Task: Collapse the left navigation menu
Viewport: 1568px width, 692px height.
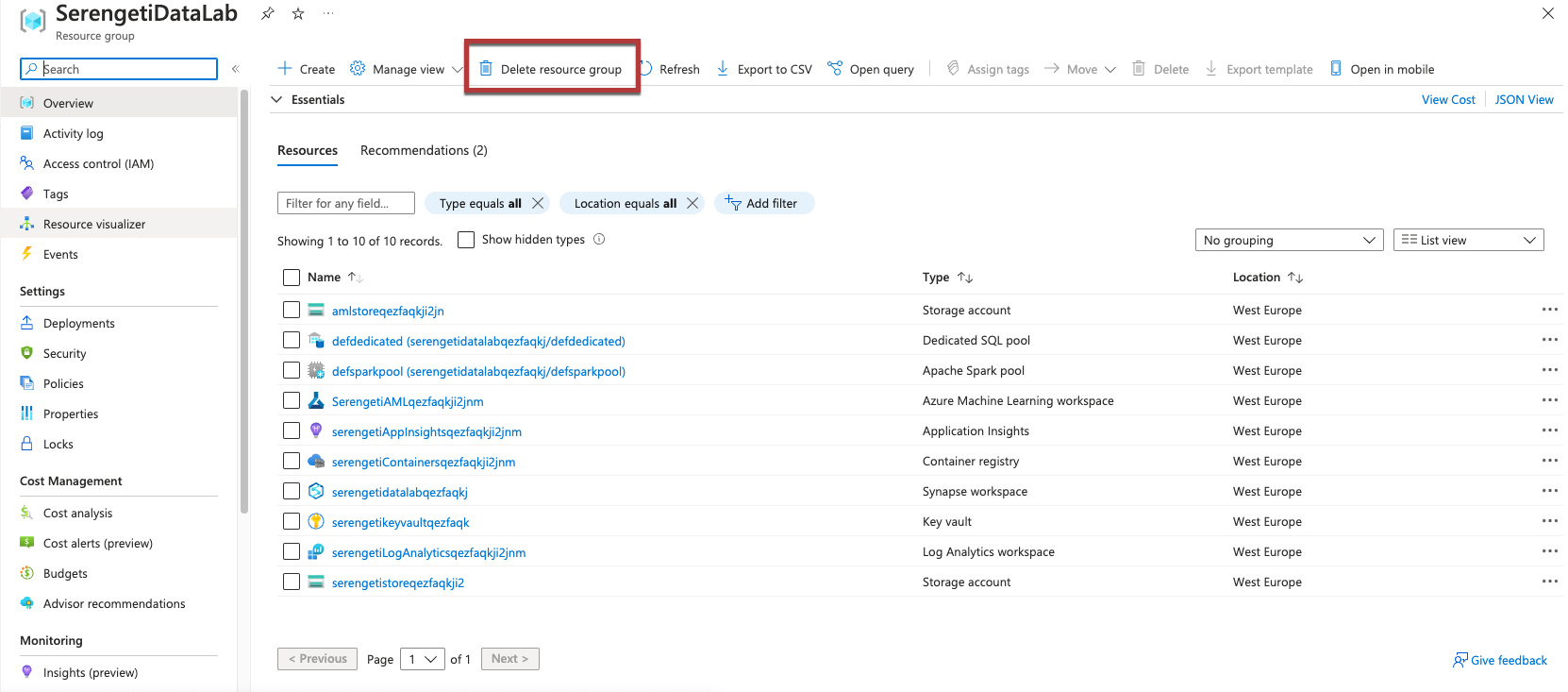Action: 236,69
